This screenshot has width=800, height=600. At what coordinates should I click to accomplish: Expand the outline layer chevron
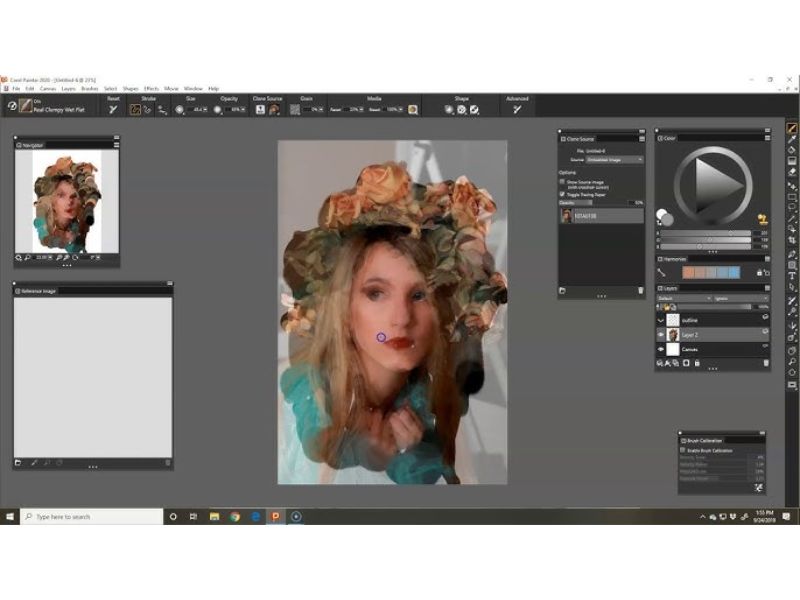click(660, 319)
